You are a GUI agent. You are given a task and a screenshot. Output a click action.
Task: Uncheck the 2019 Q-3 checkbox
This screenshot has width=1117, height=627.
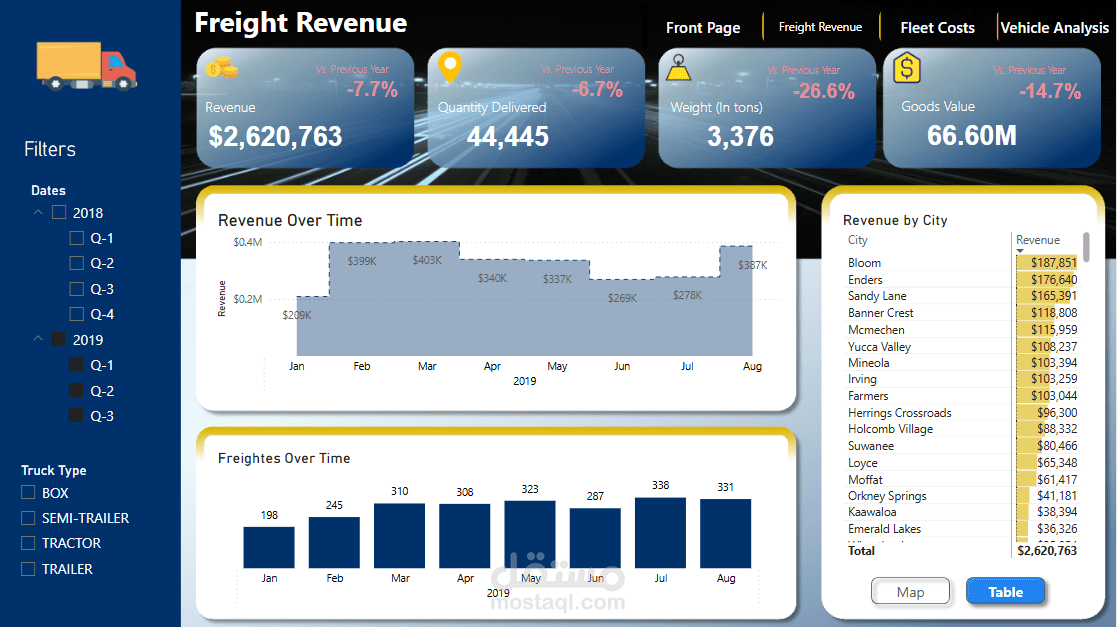pyautogui.click(x=76, y=415)
